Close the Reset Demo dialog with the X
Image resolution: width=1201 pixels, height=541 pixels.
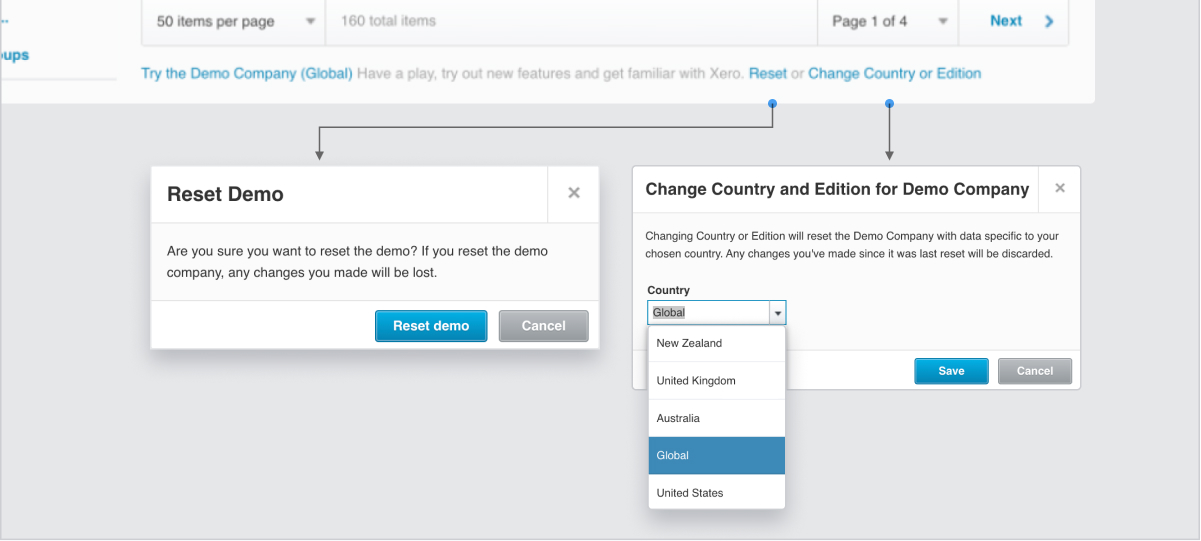click(x=574, y=194)
